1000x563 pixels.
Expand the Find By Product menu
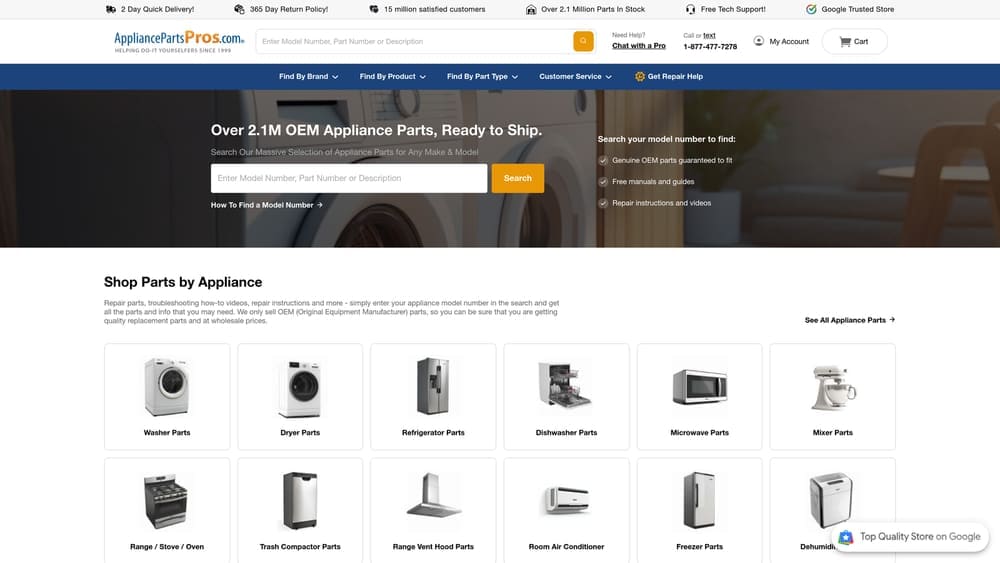(392, 76)
